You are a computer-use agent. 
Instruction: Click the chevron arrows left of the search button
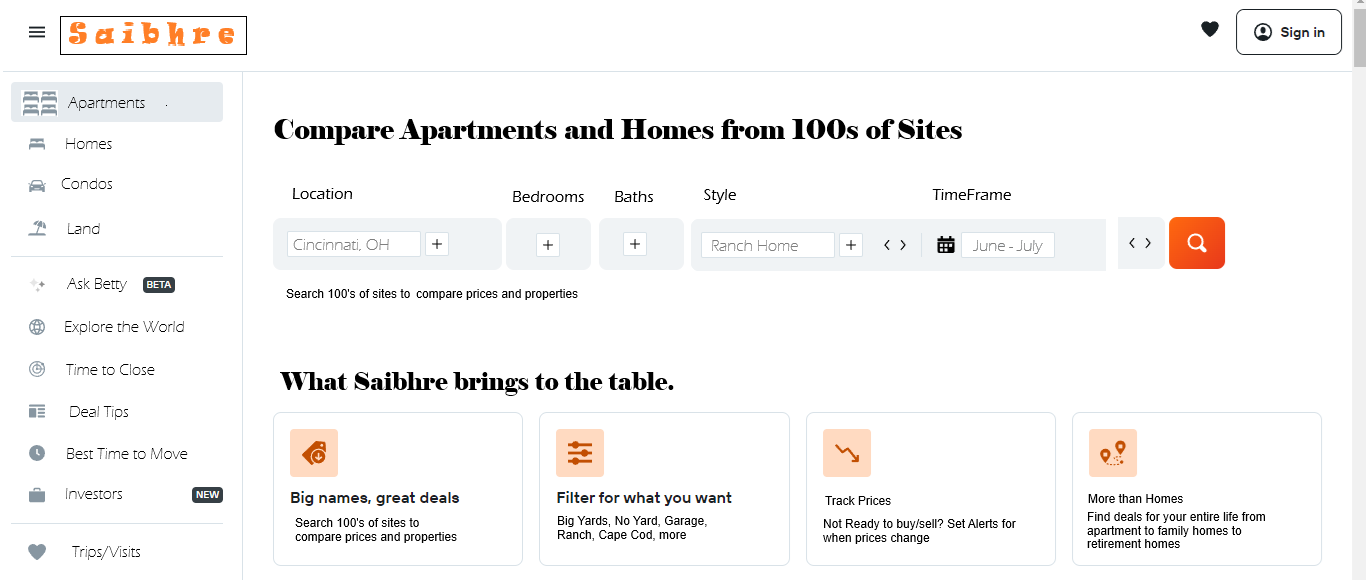tap(1140, 243)
